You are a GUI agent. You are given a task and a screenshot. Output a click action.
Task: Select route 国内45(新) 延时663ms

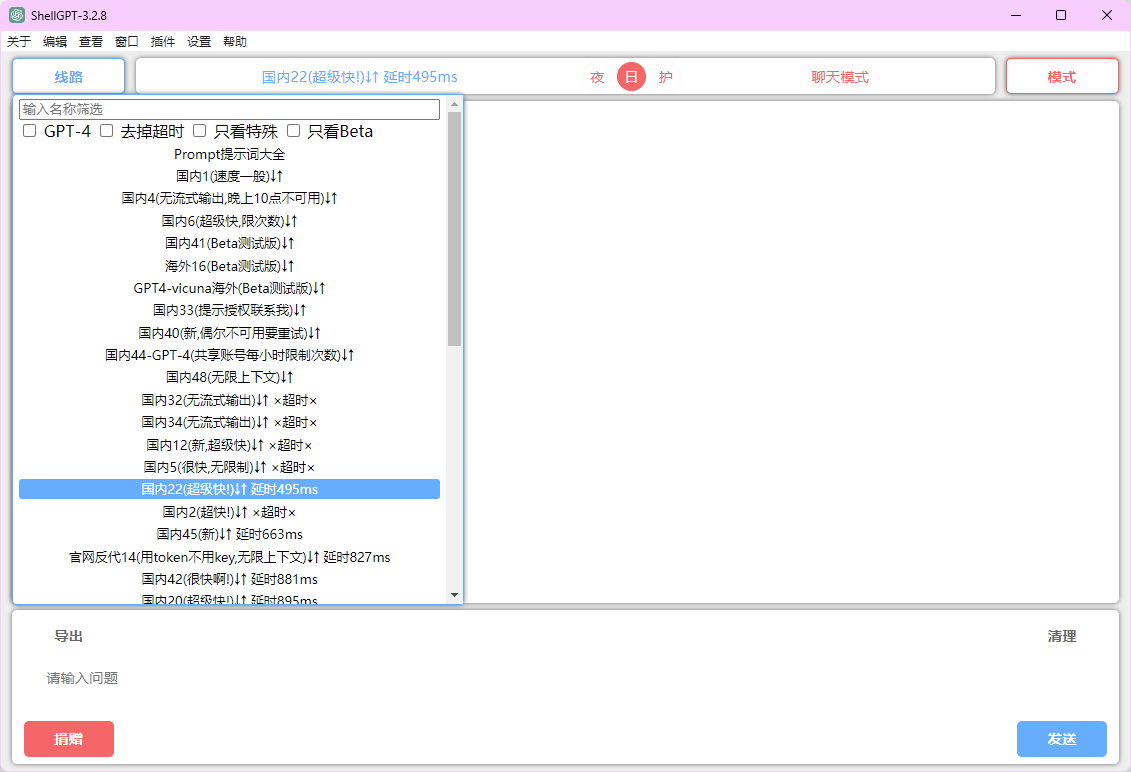[229, 535]
